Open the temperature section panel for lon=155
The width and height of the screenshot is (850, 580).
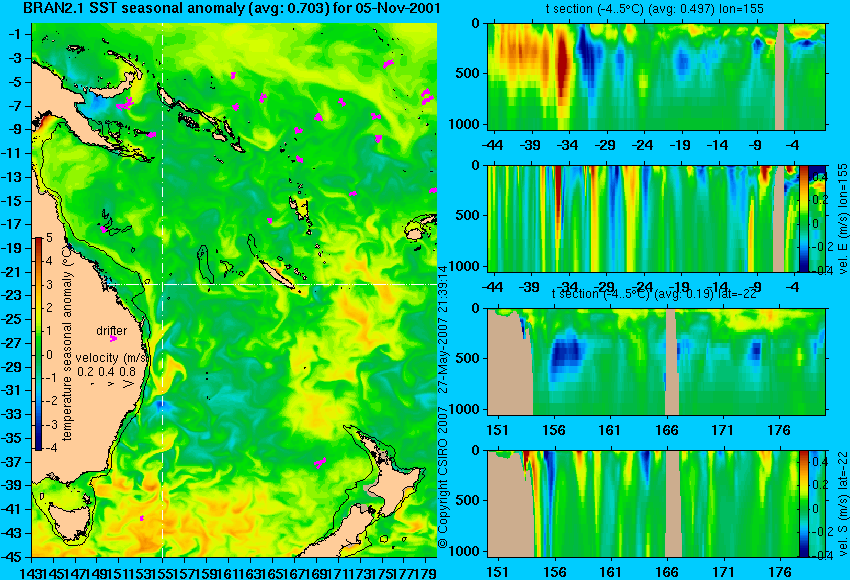pyautogui.click(x=656, y=76)
